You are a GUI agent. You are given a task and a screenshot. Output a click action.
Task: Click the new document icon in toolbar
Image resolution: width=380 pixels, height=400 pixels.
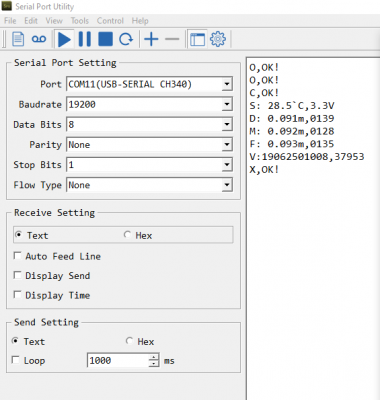18,39
